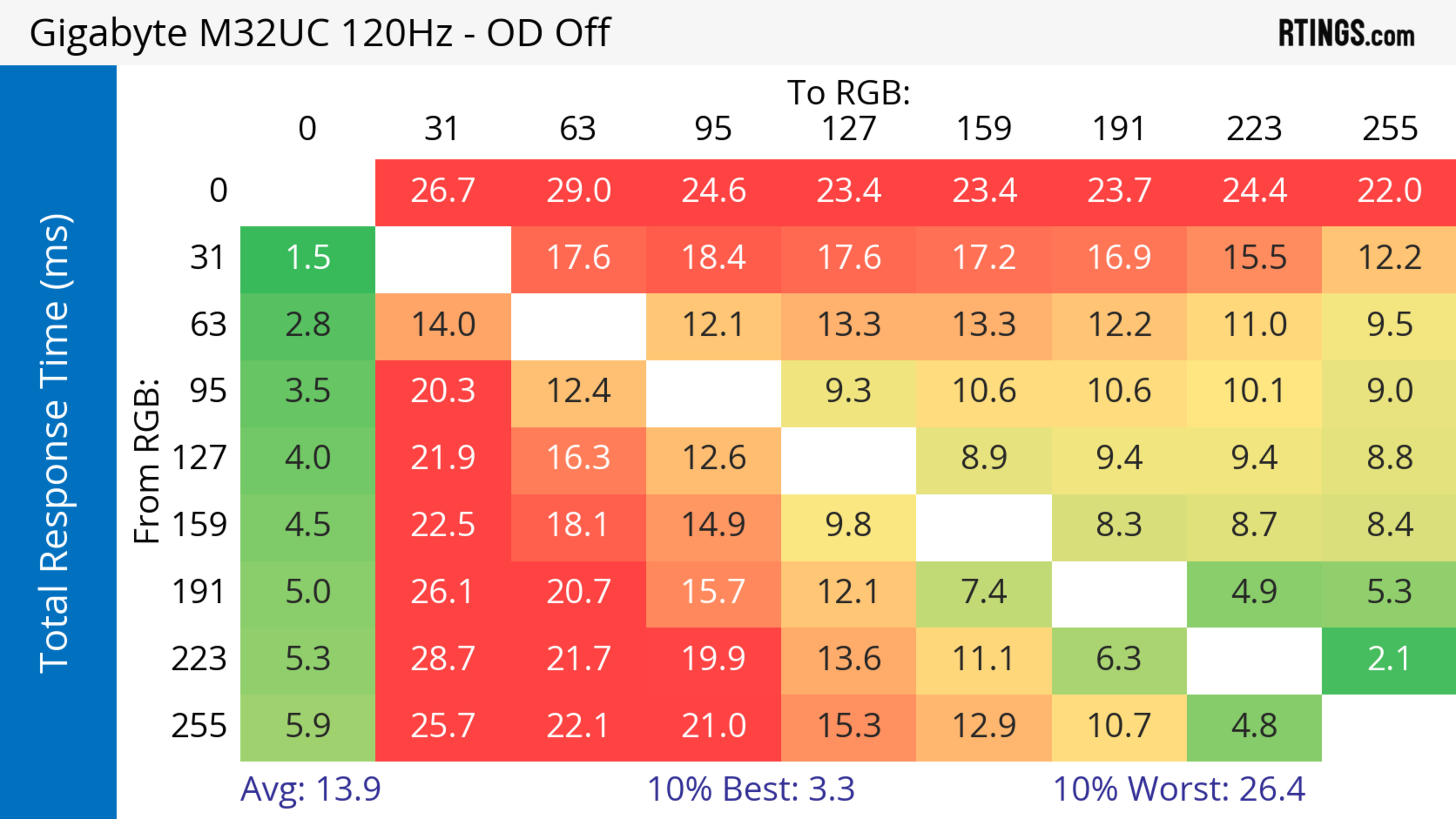Select the 6.3 green cell
This screenshot has height=819, width=1456.
coord(1119,659)
